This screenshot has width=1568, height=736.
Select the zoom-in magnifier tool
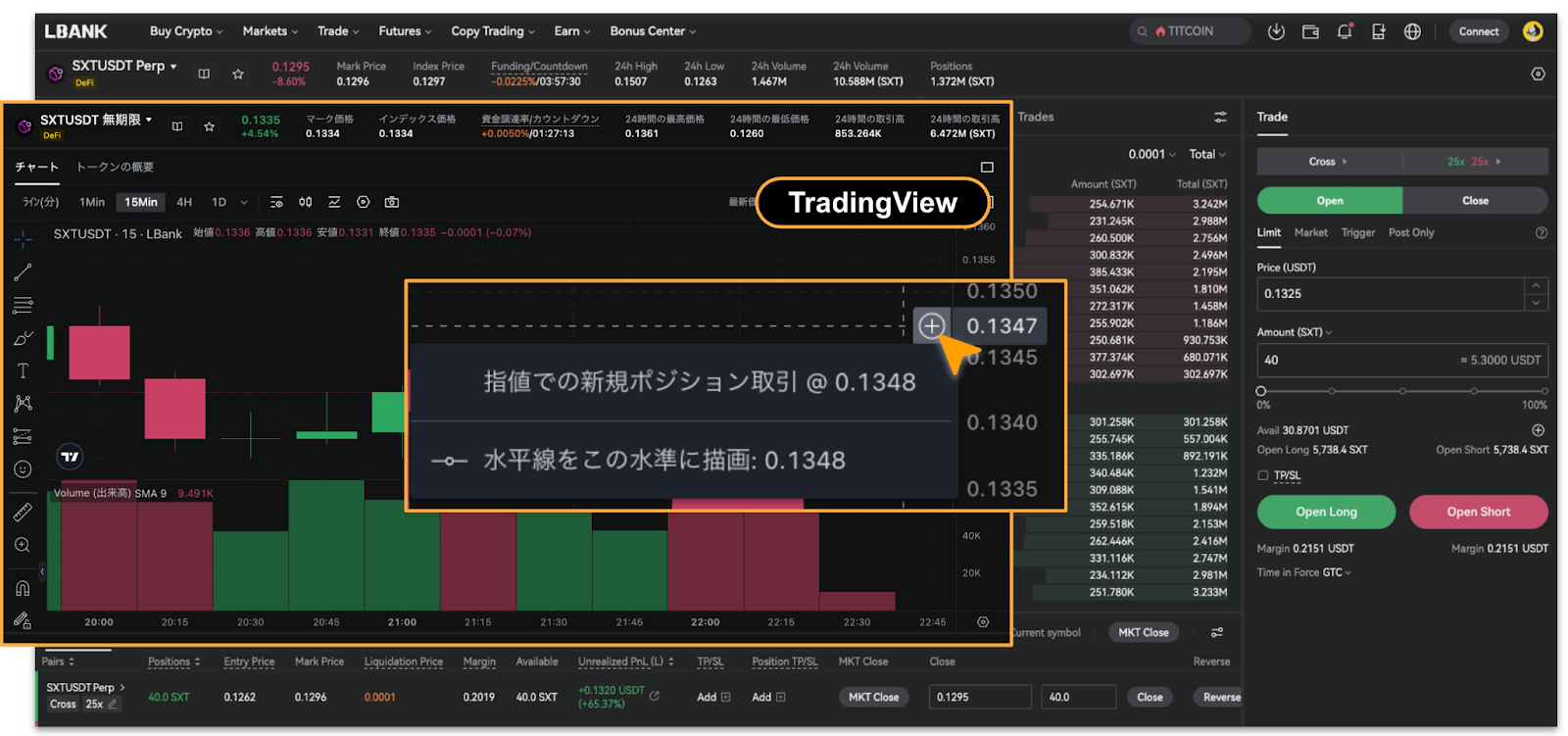point(24,545)
